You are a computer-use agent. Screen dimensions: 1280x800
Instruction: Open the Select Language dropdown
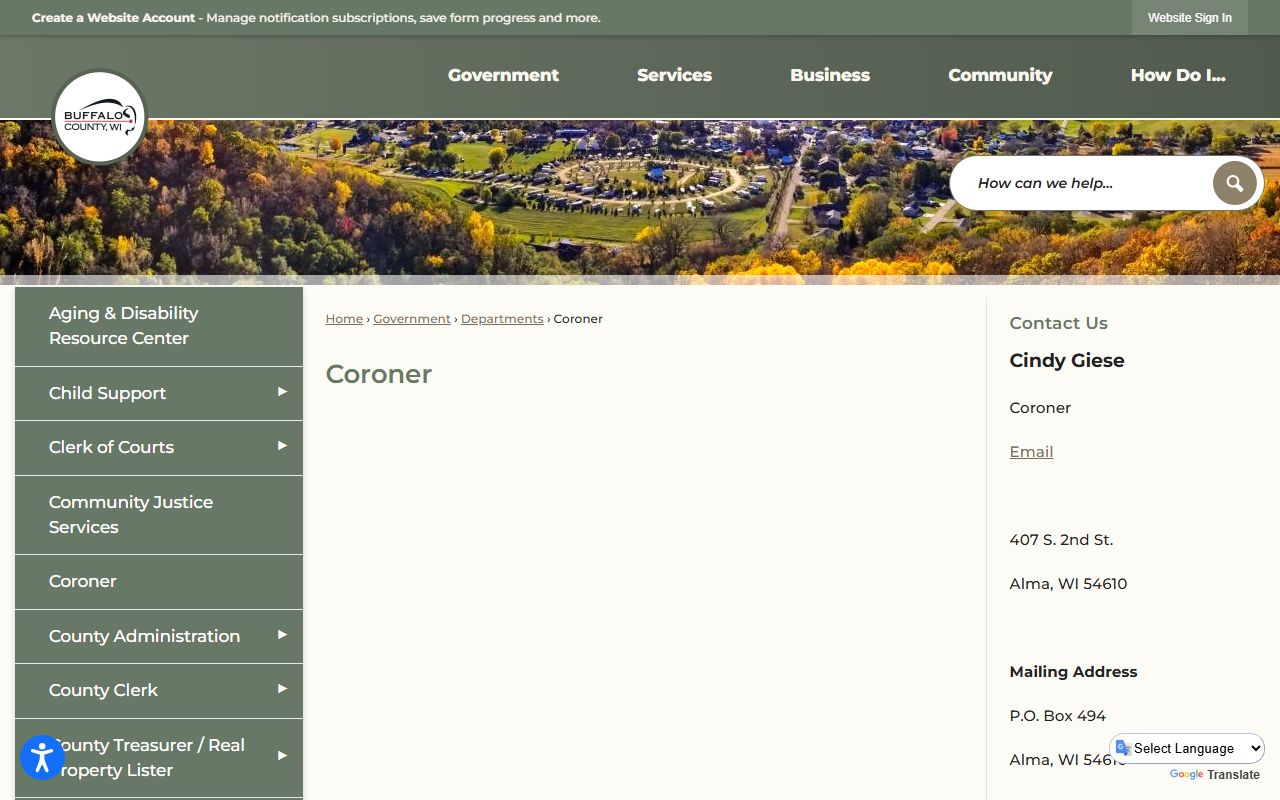click(x=1187, y=748)
